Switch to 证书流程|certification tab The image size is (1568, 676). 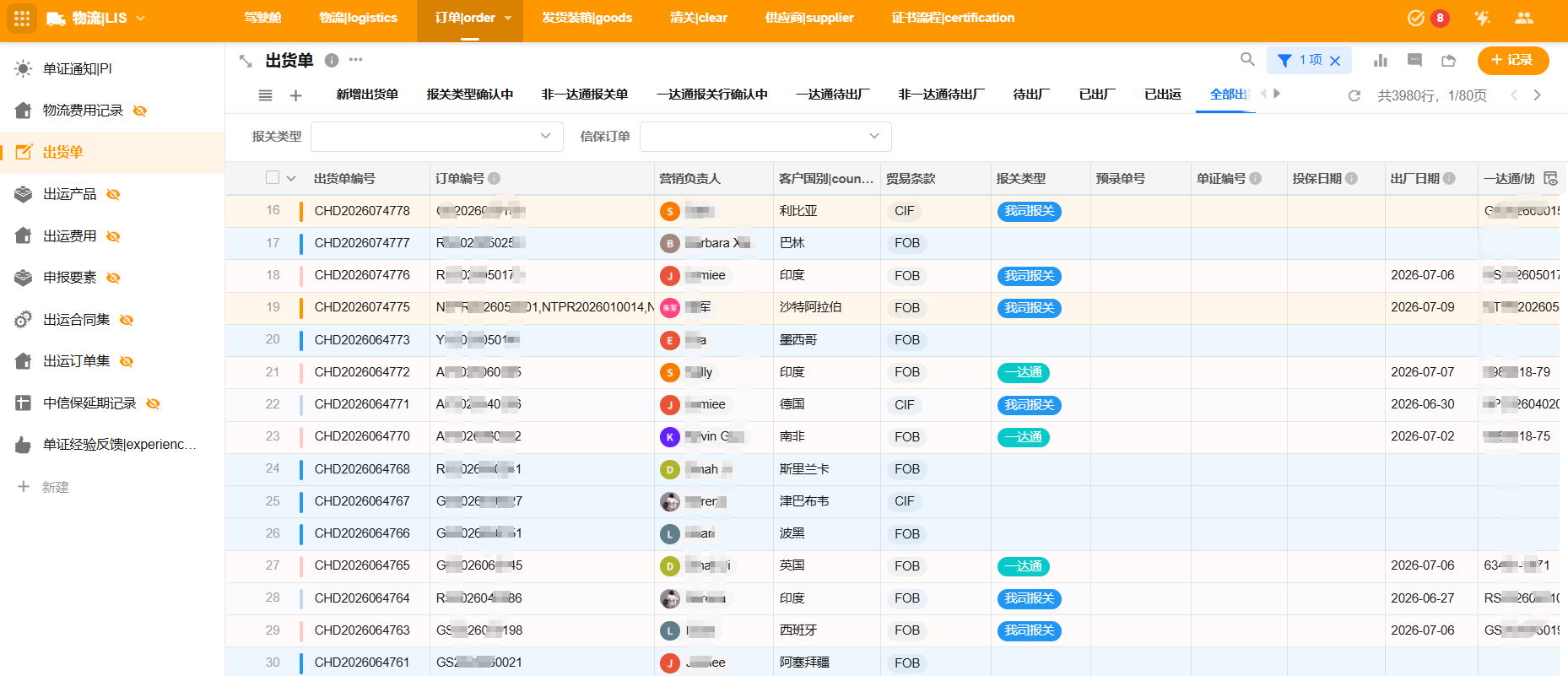(953, 18)
